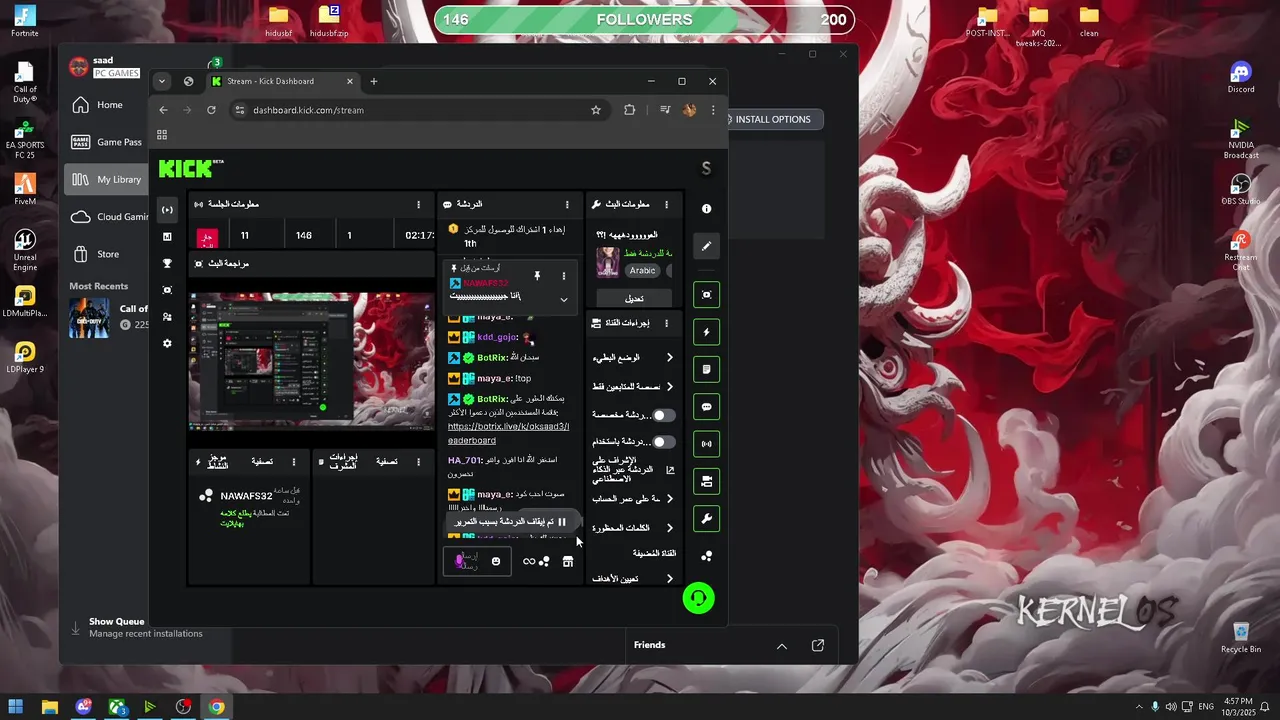Toggle the broadcast session-info widget icon
This screenshot has height=720, width=1280.
706,444
